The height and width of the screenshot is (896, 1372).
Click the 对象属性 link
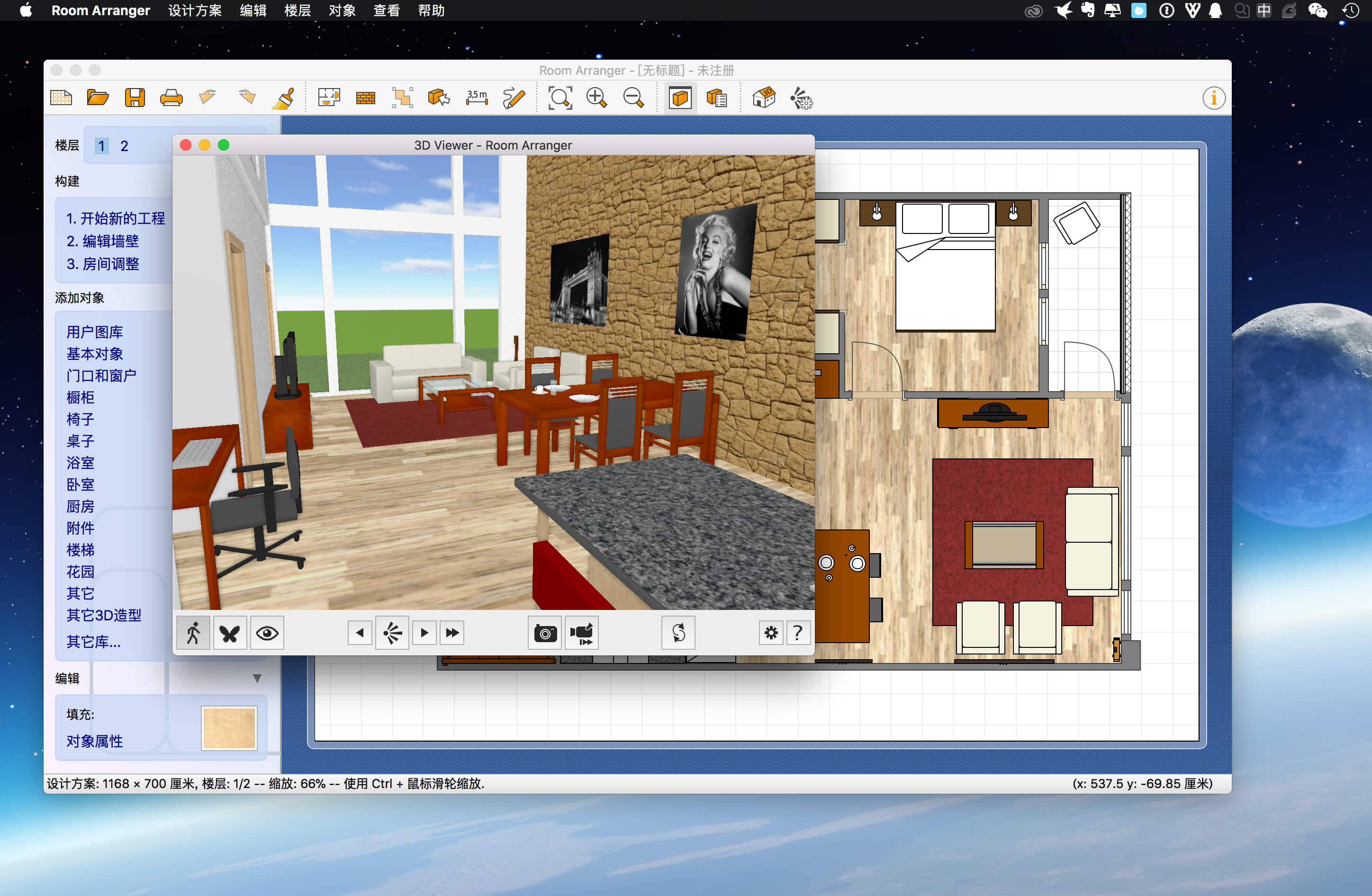(x=95, y=741)
